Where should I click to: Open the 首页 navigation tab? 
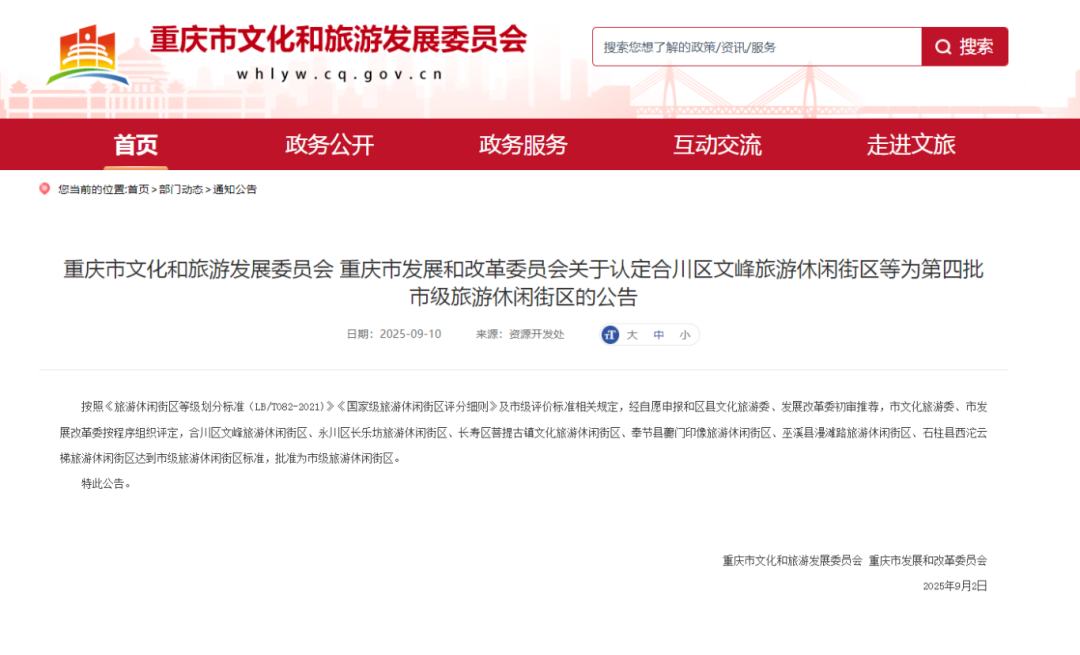[136, 145]
